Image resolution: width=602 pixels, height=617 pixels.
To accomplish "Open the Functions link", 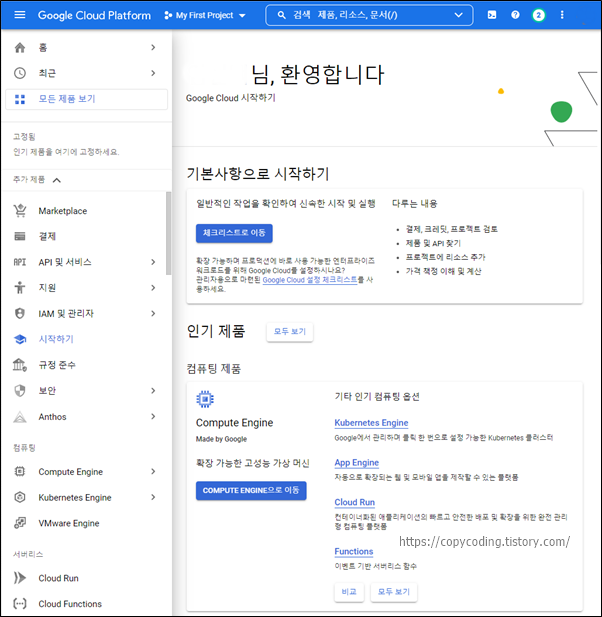I will [x=354, y=552].
